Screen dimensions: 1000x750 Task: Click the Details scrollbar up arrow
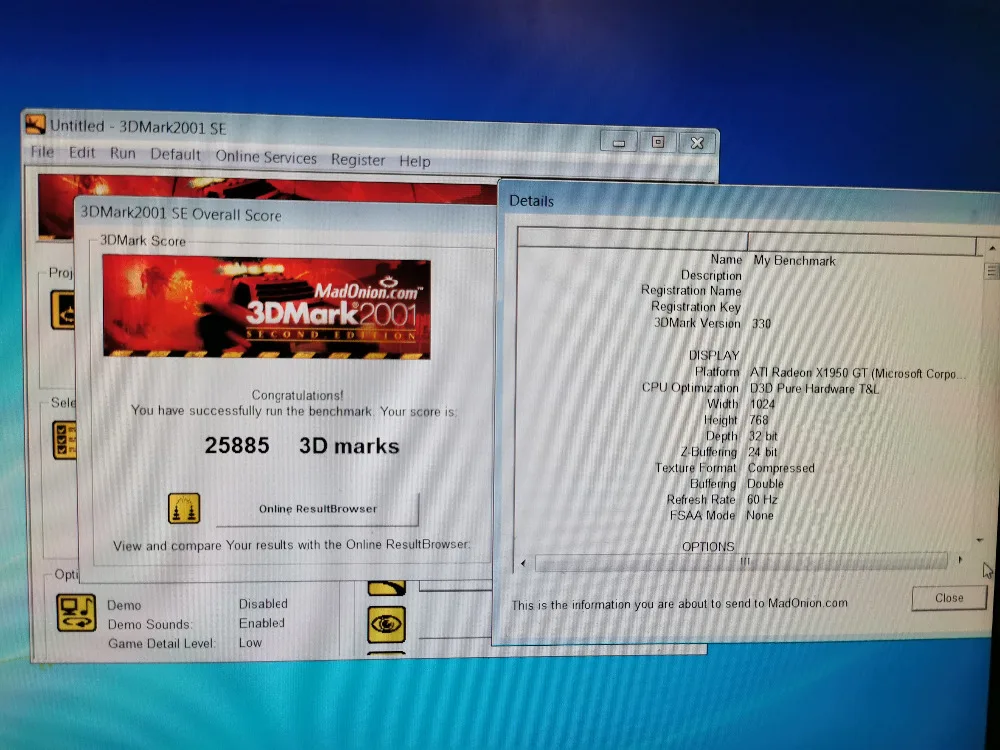pos(992,247)
